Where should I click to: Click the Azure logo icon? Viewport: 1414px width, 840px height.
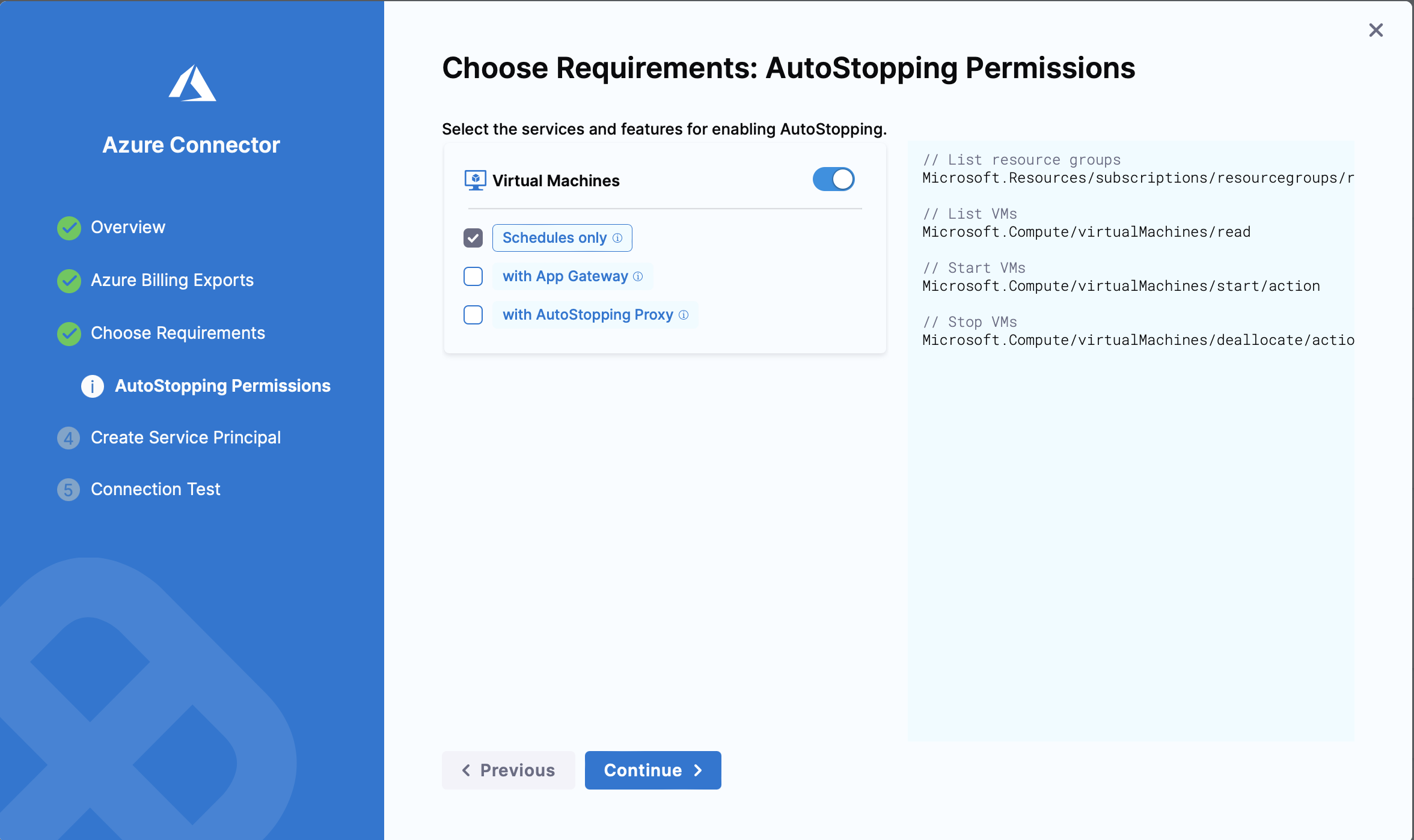point(192,84)
